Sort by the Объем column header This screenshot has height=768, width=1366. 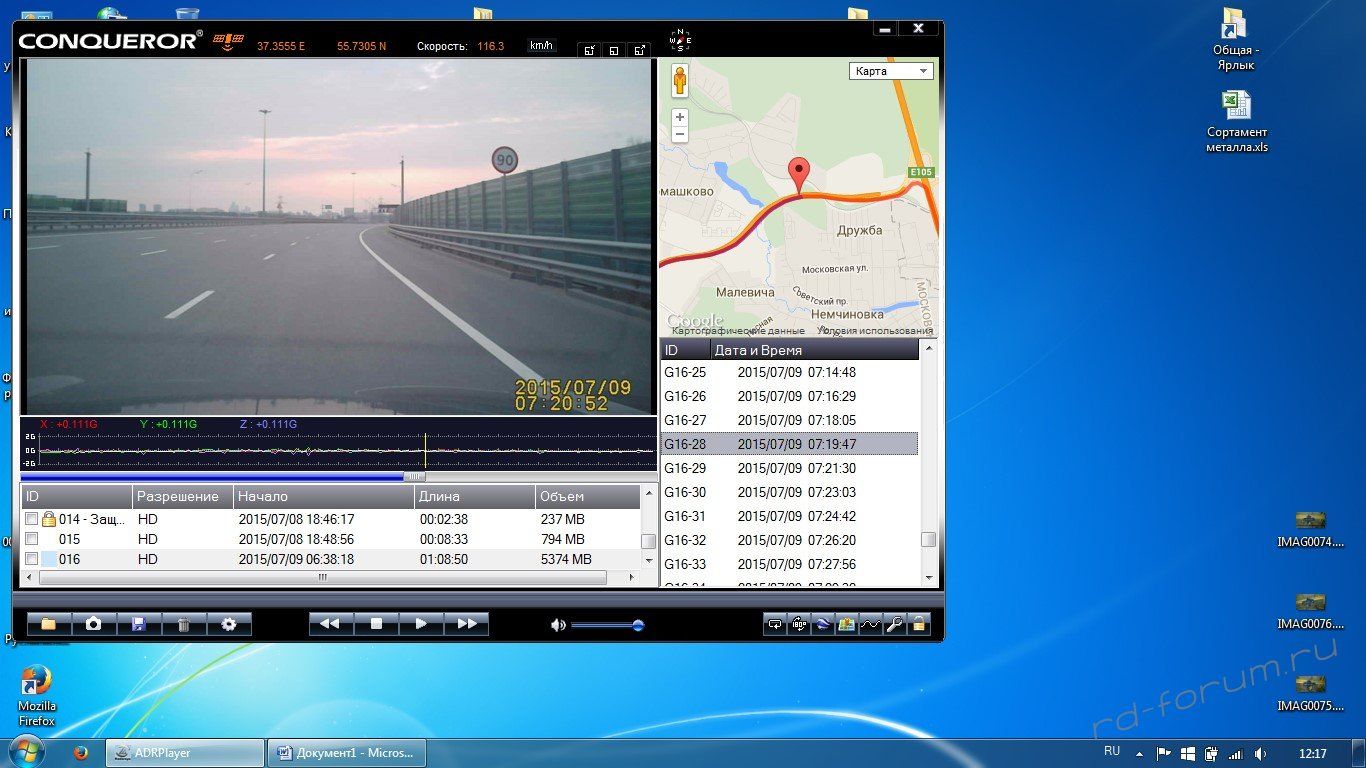[x=588, y=496]
